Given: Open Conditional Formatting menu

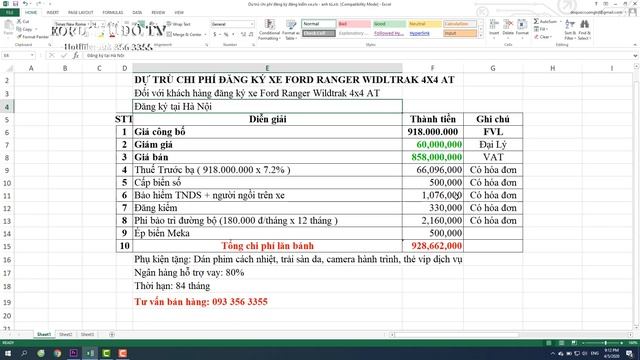Looking at the screenshot, I should [x=269, y=29].
